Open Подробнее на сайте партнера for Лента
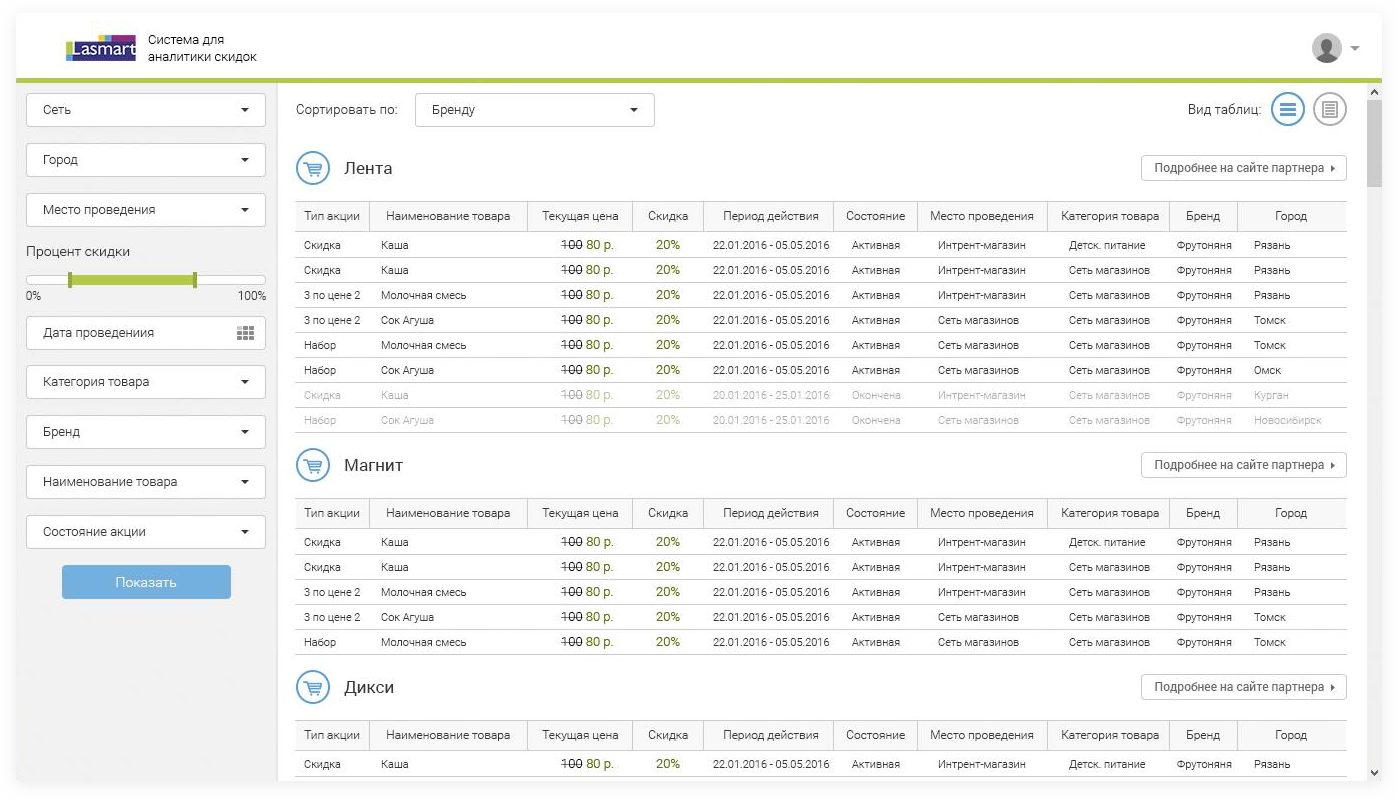 point(1244,168)
